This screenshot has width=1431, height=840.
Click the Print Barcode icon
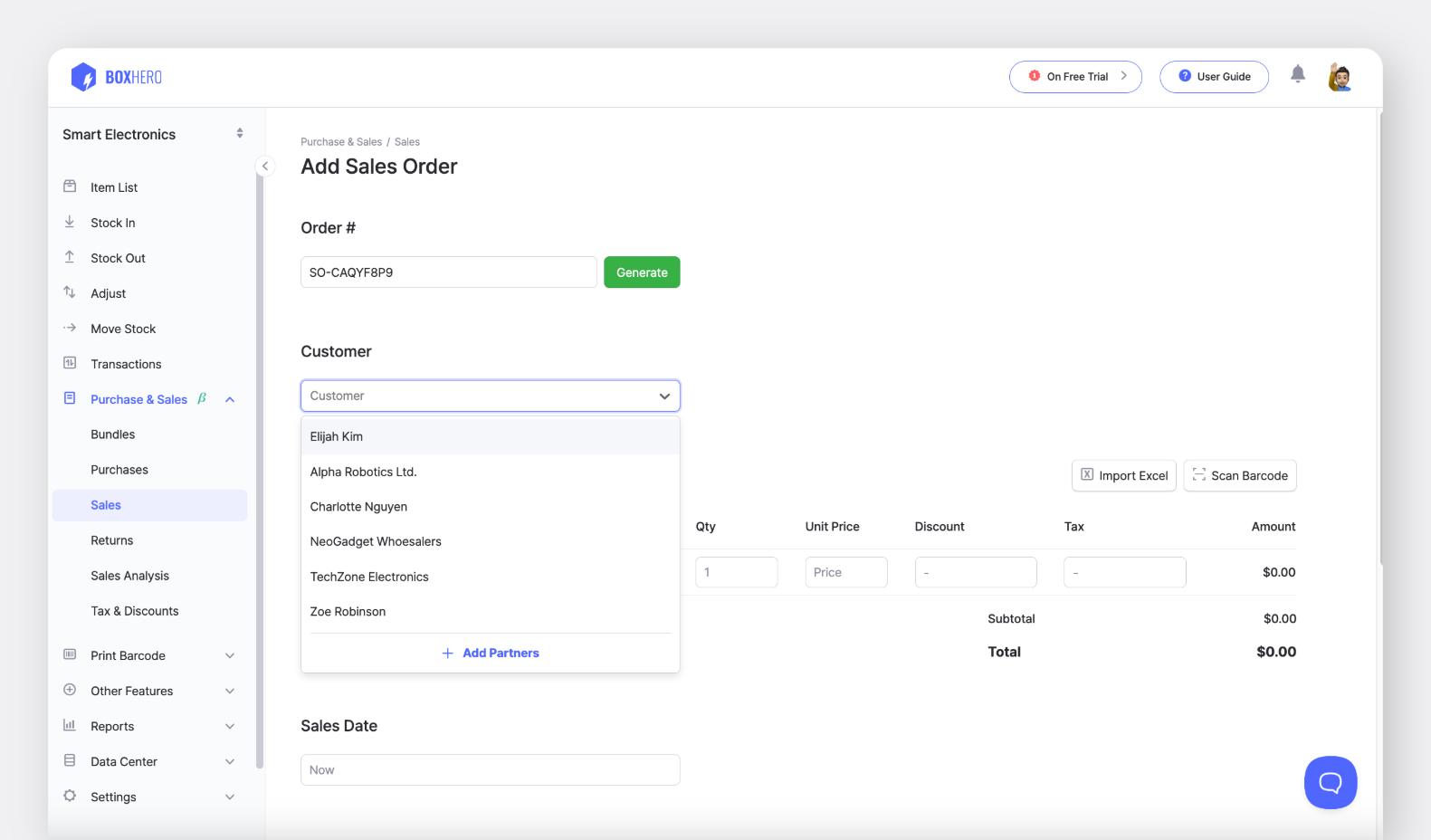pos(70,654)
